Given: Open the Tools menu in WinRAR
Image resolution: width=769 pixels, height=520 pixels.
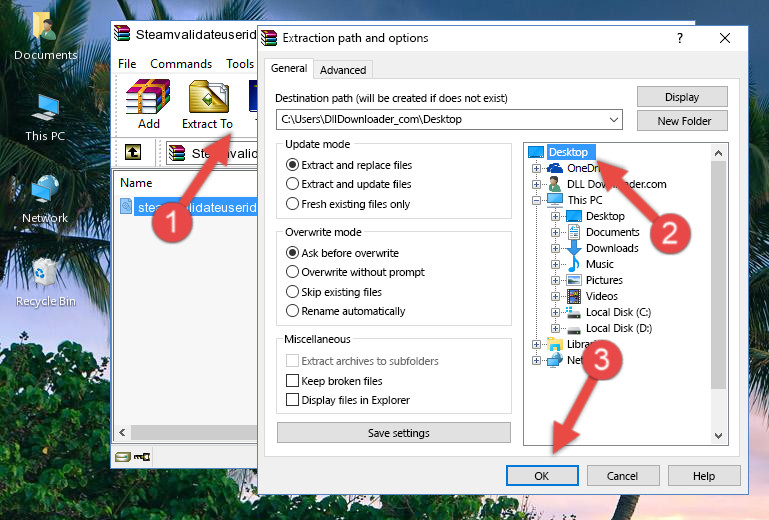Looking at the screenshot, I should tap(240, 64).
